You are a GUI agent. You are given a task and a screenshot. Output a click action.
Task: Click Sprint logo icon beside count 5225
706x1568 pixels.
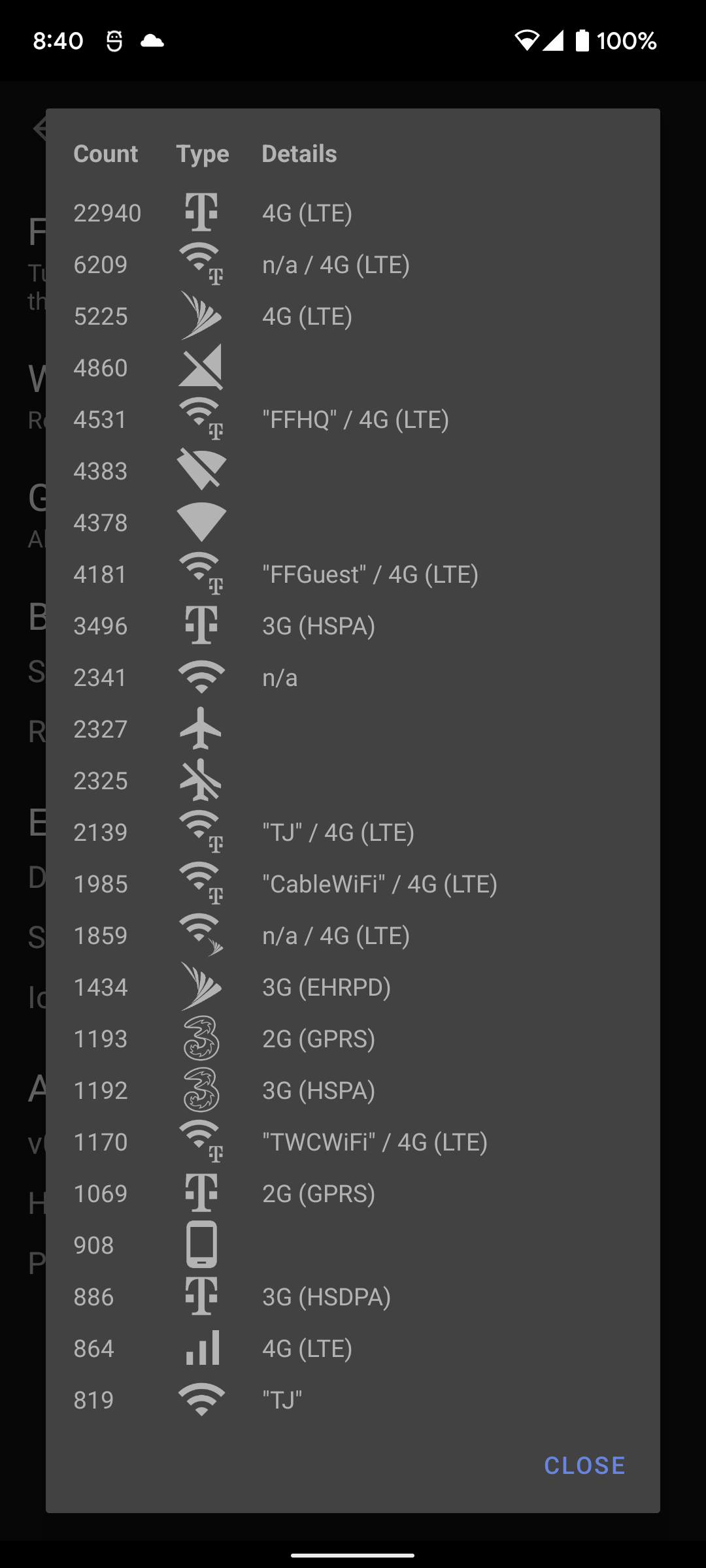point(201,316)
